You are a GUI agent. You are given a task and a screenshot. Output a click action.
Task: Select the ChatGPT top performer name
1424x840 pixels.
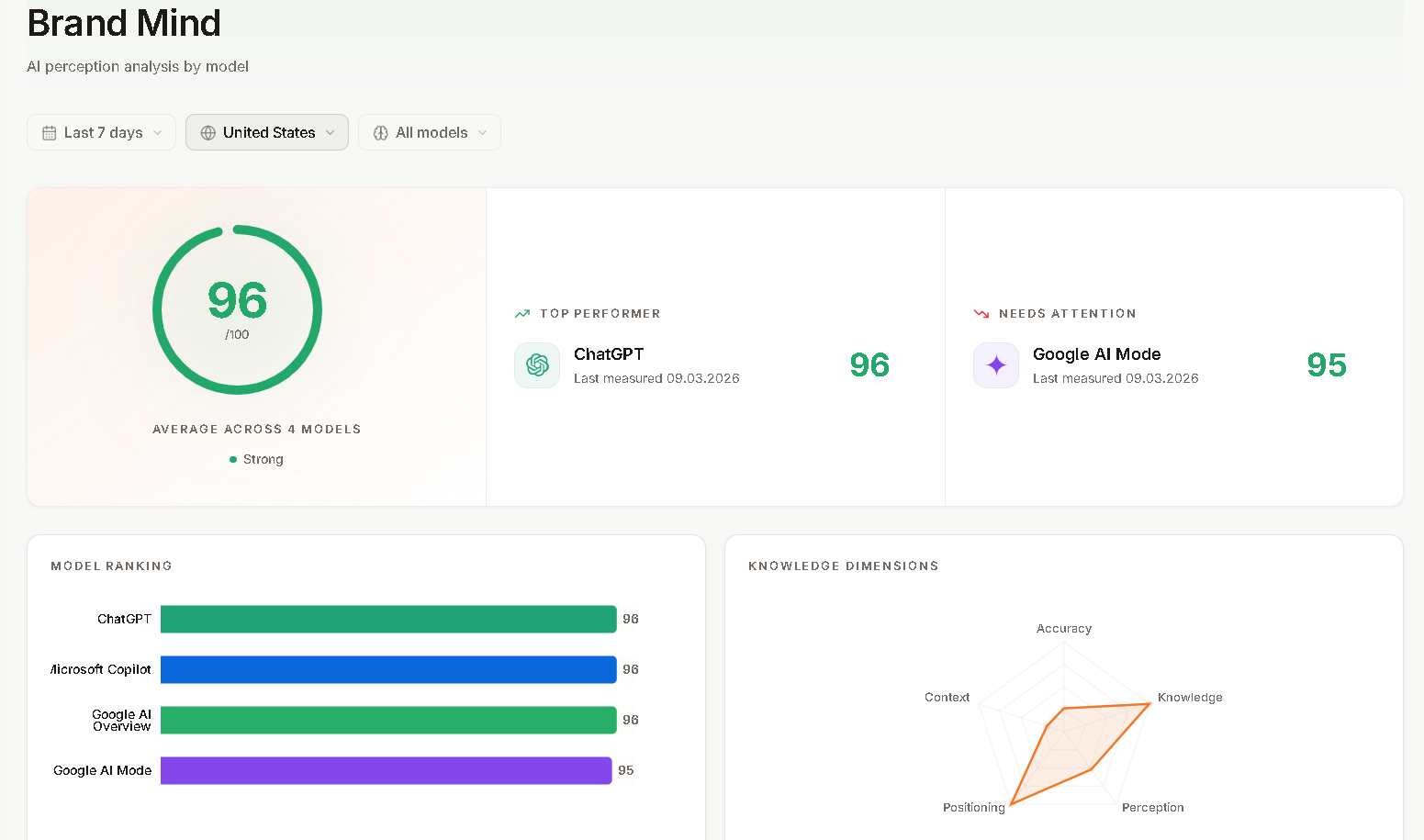[x=609, y=354]
